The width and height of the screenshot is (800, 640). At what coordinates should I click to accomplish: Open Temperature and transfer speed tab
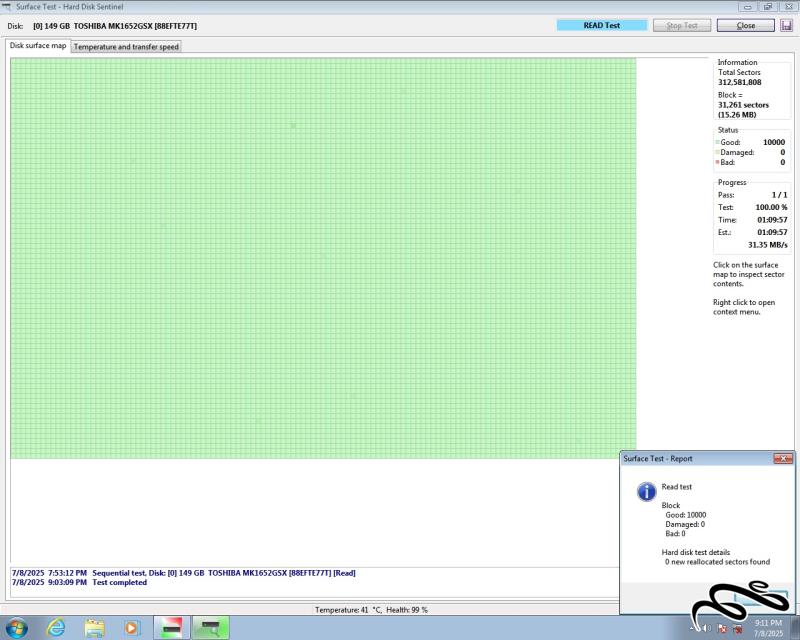[126, 46]
